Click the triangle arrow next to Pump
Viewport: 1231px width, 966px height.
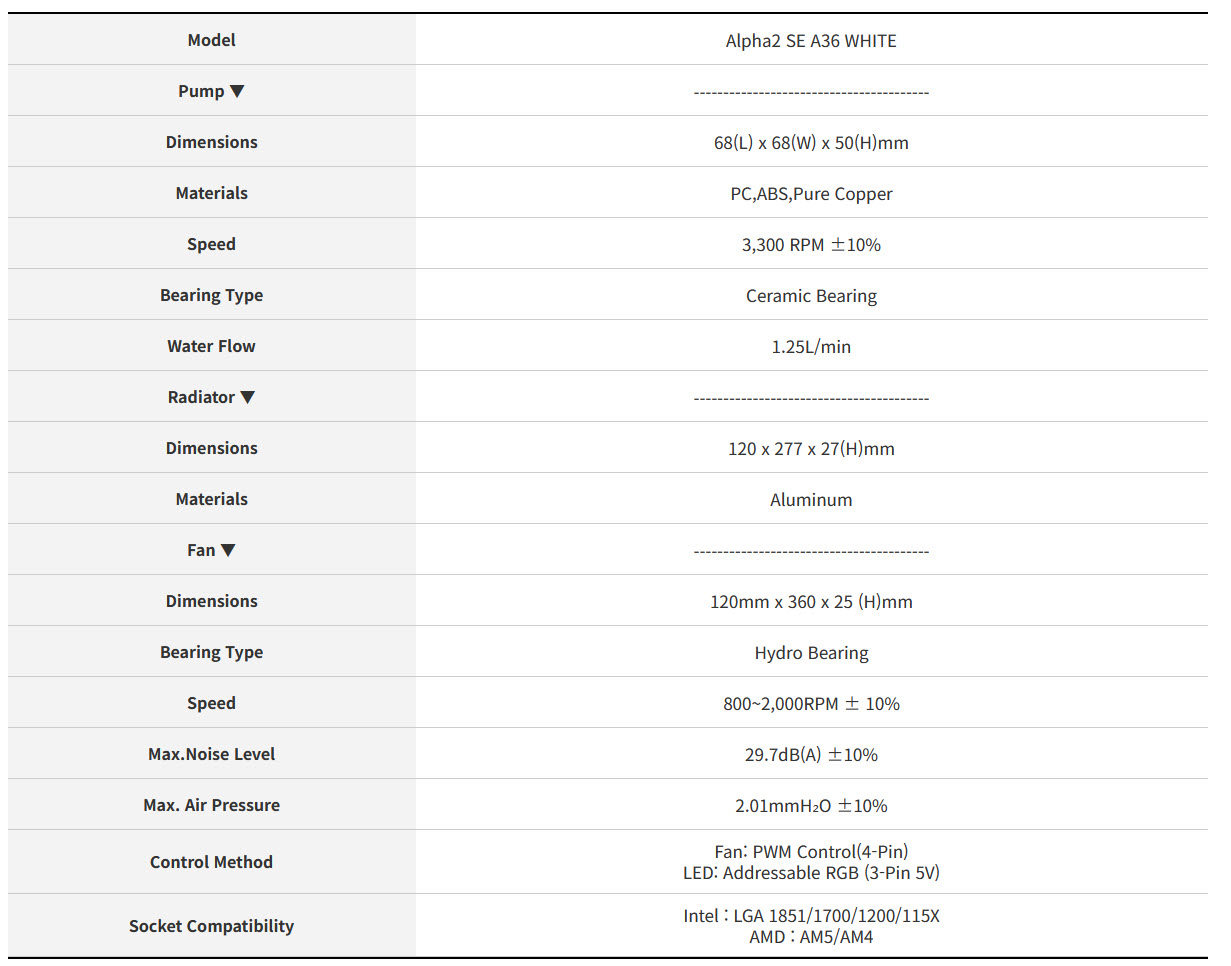(237, 91)
